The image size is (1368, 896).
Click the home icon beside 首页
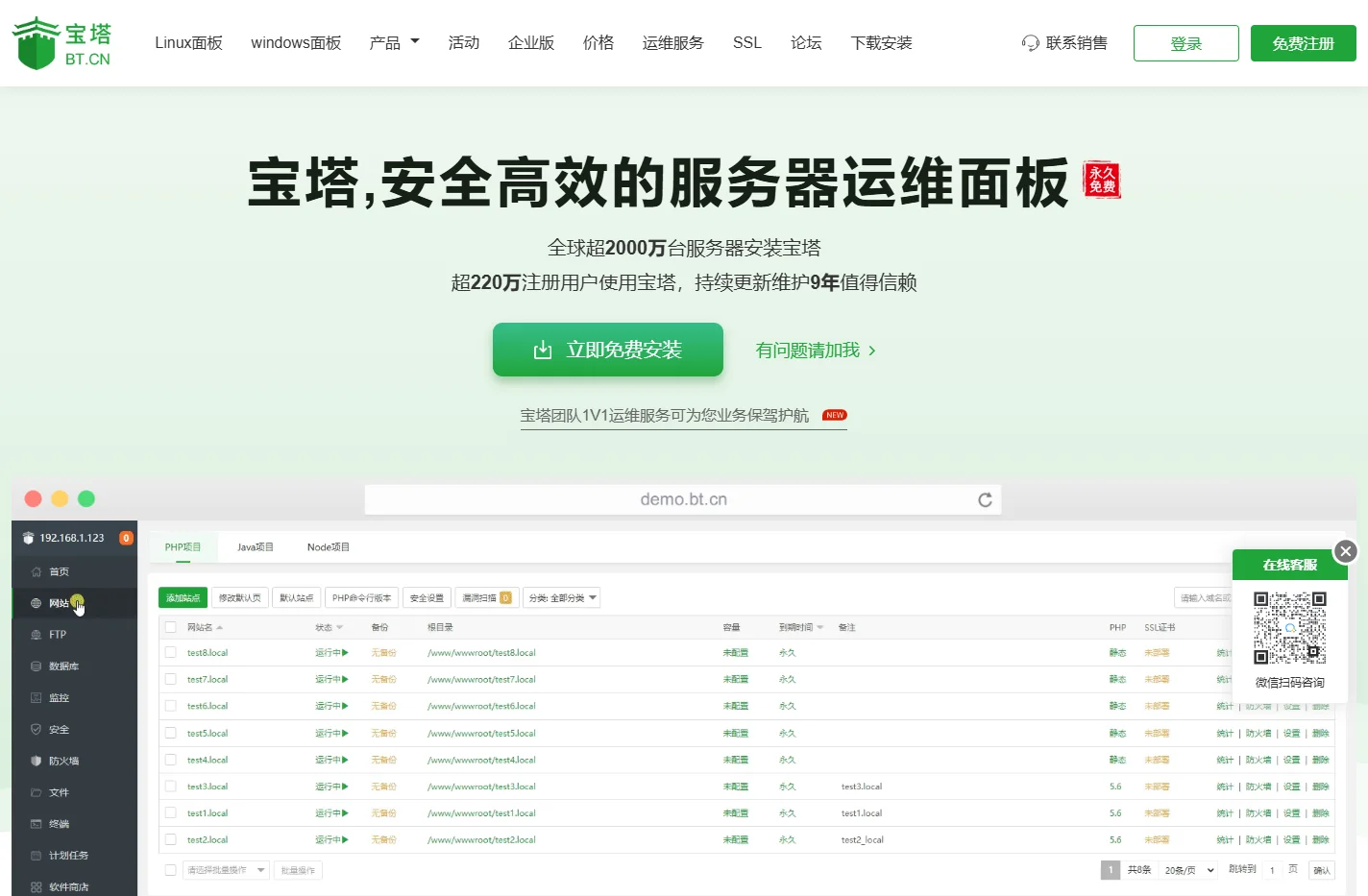[36, 571]
